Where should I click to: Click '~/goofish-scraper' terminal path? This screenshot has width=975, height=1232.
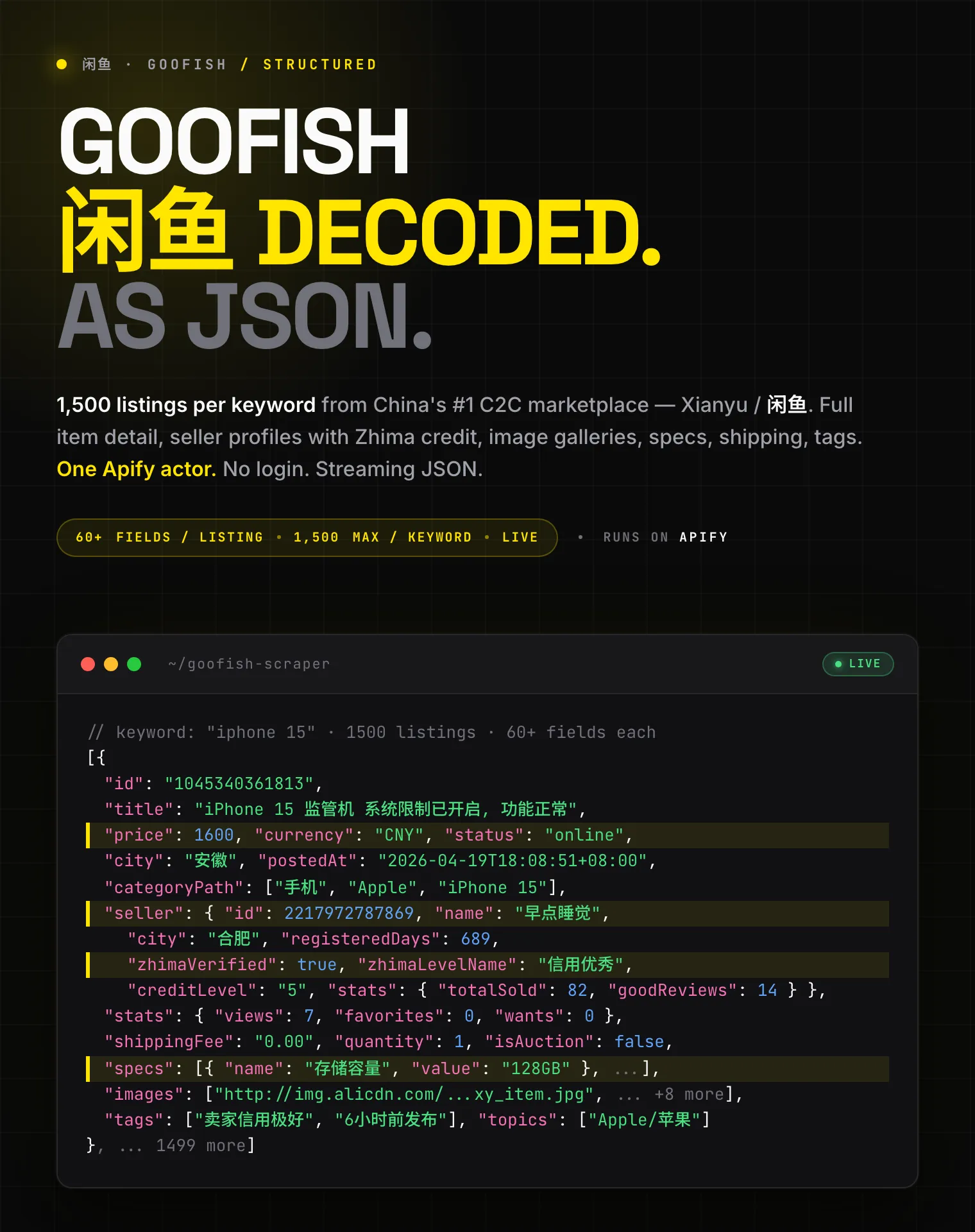249,664
